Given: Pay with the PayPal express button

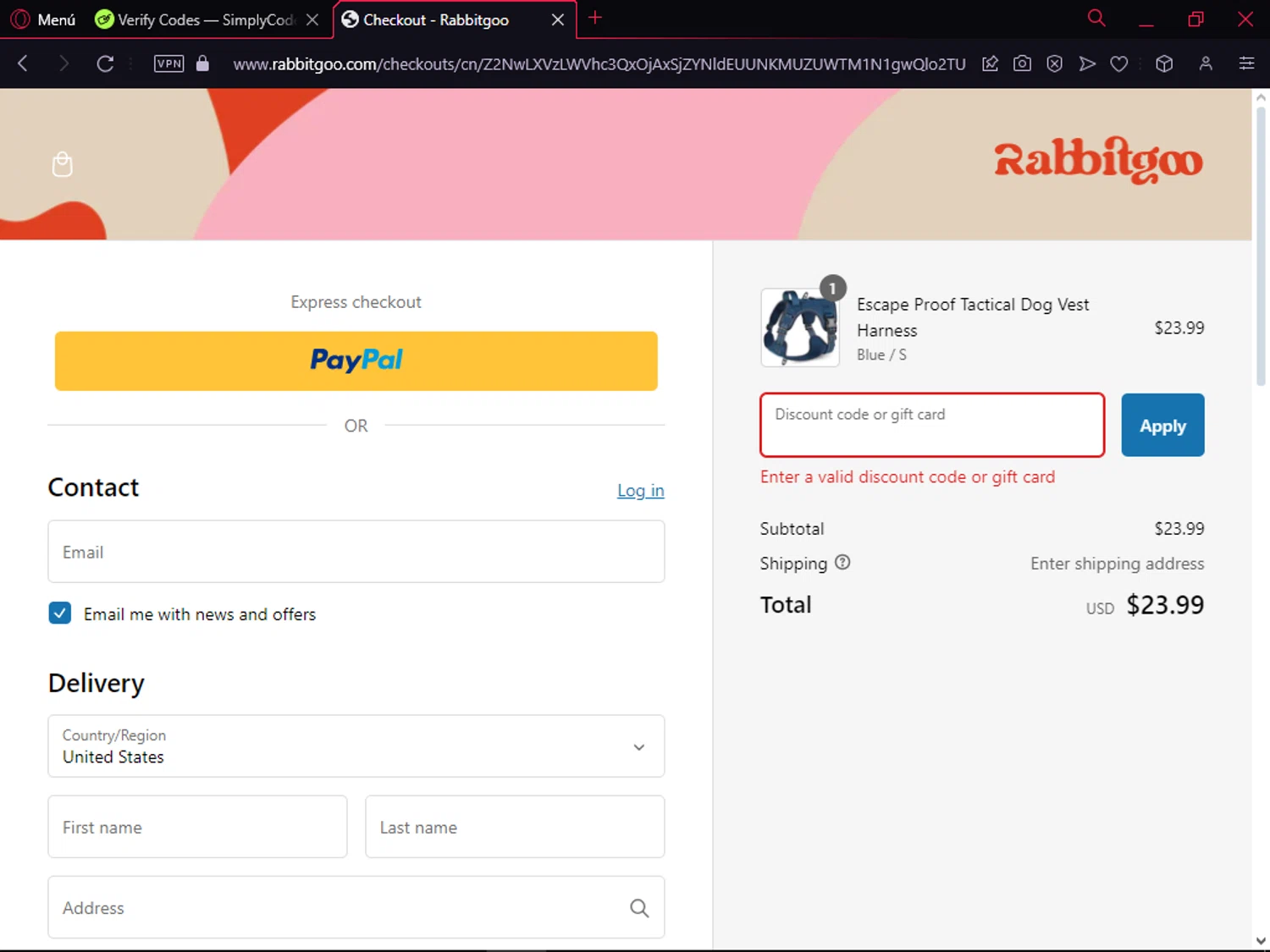Looking at the screenshot, I should point(356,361).
